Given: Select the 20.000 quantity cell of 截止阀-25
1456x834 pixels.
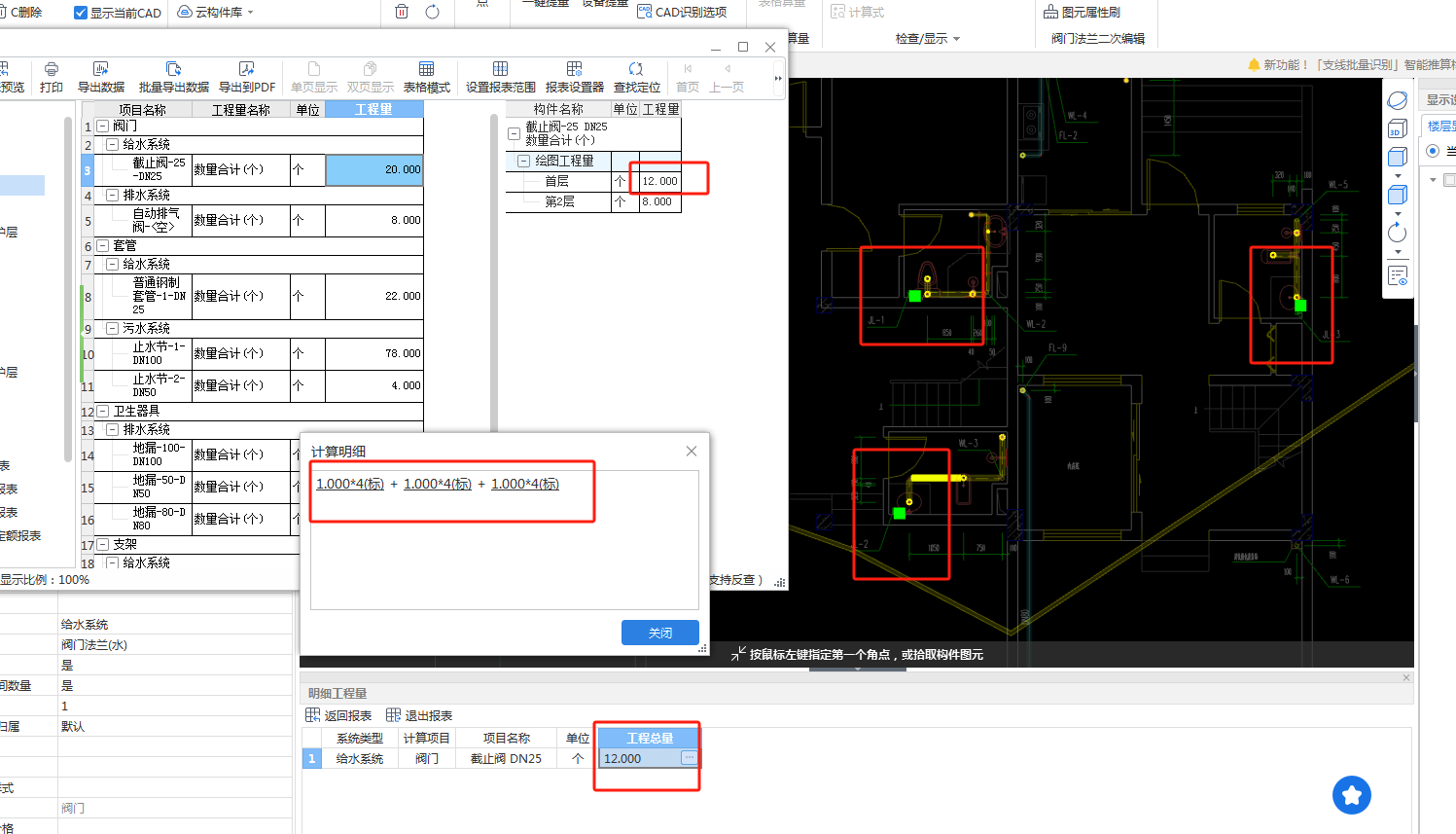Looking at the screenshot, I should pyautogui.click(x=374, y=169).
